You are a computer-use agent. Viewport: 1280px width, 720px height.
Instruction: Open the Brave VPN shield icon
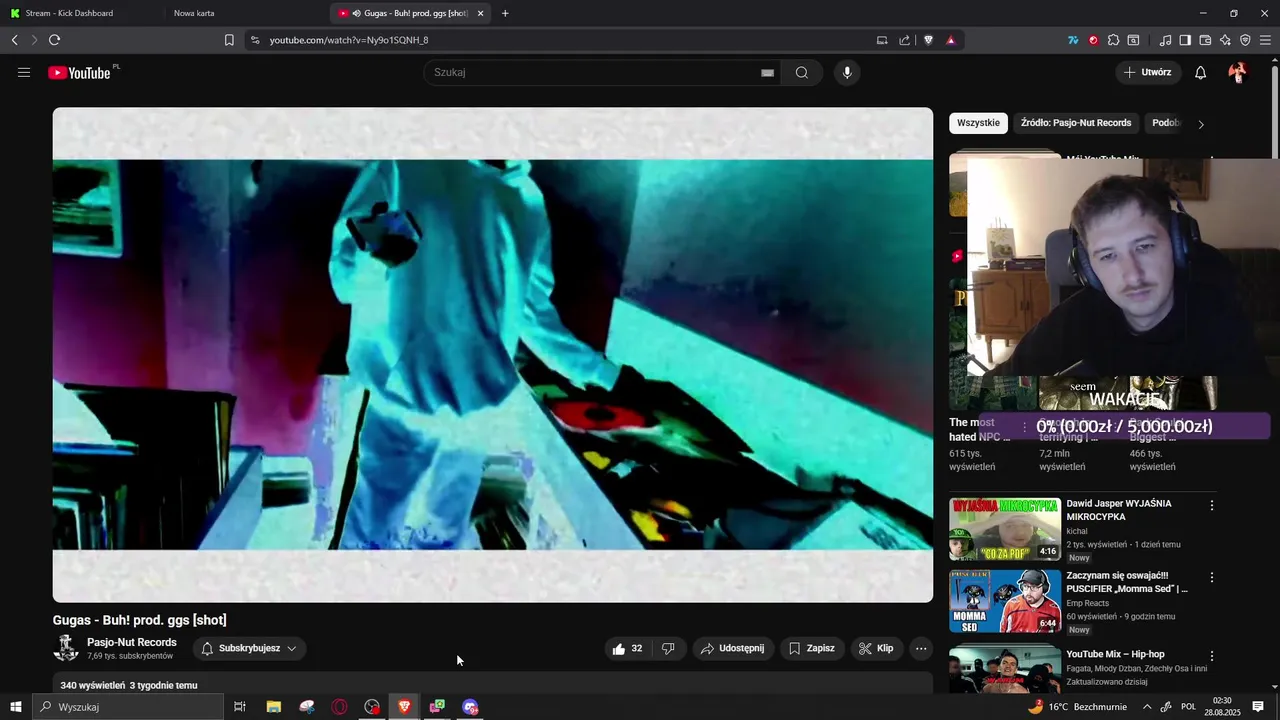1245,40
